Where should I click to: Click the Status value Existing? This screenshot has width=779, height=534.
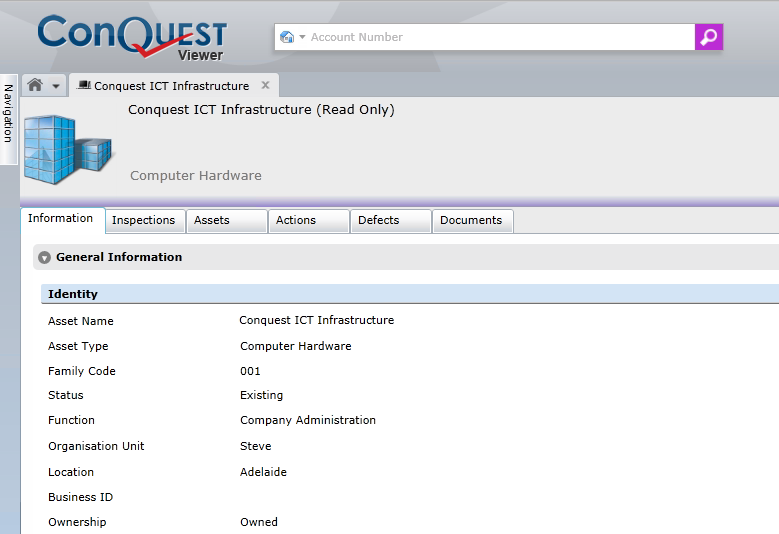(261, 395)
